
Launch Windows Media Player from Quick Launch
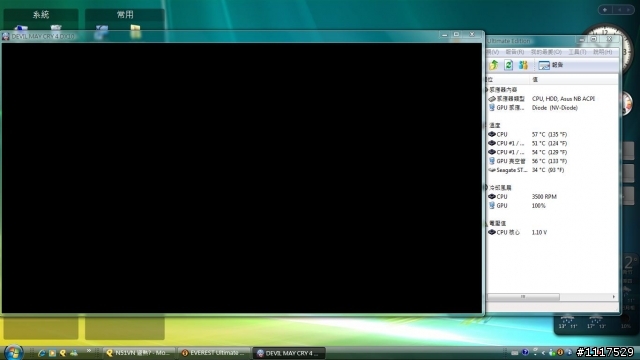pos(52,353)
